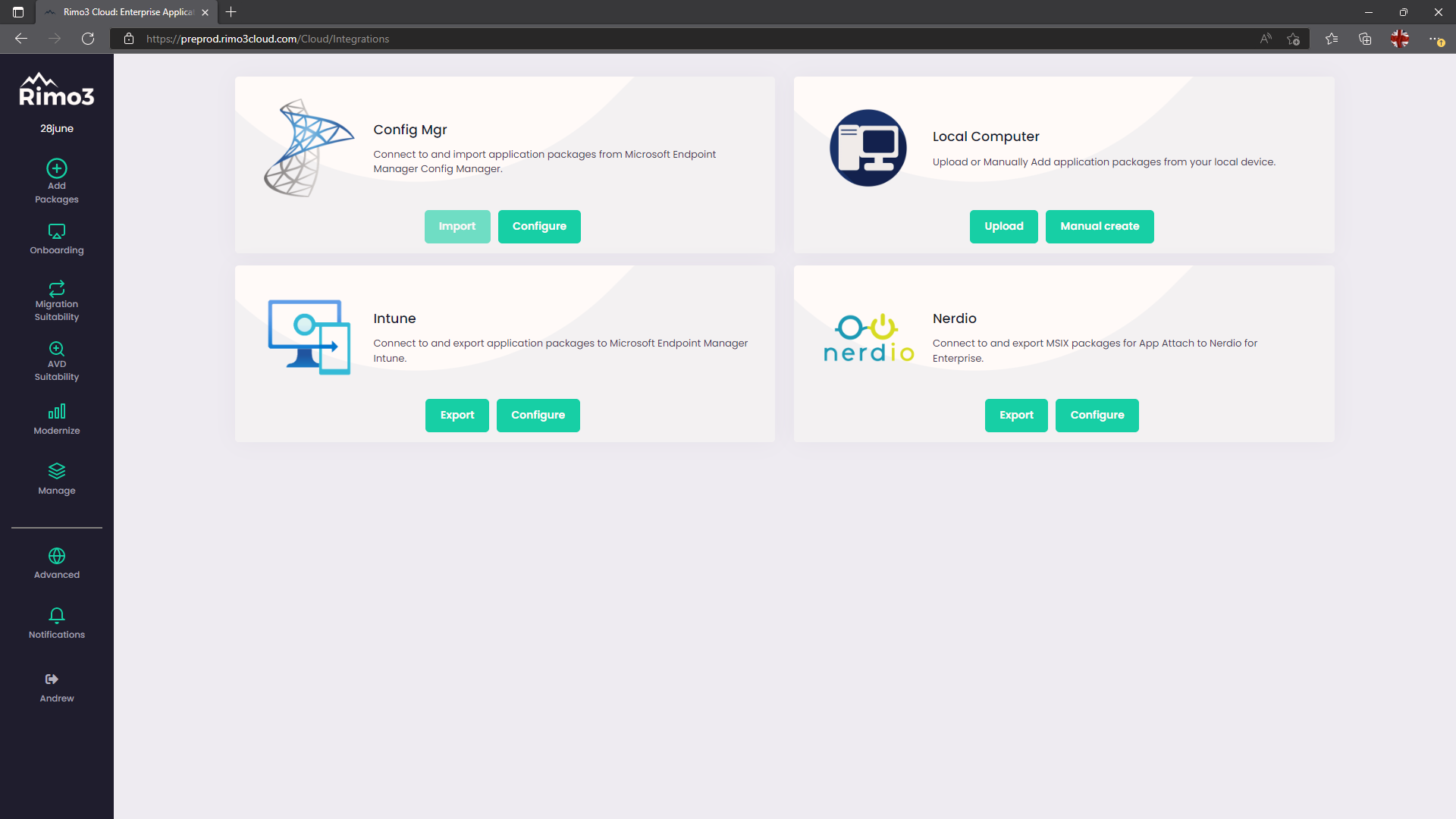This screenshot has height=819, width=1456.
Task: Open the Onboarding sidebar icon
Action: tap(57, 238)
